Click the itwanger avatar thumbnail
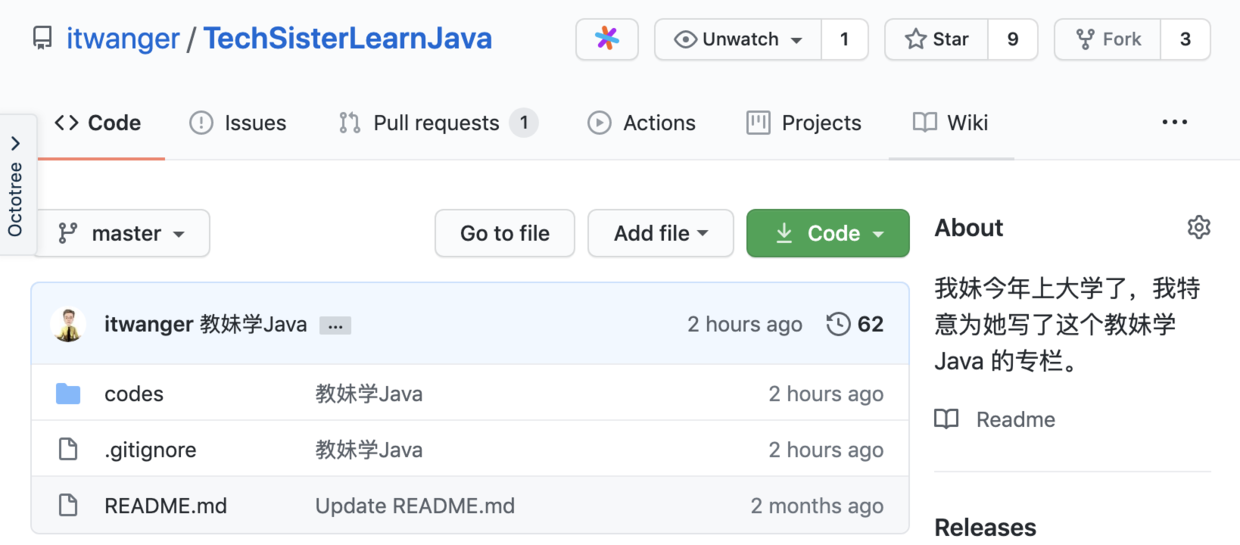Viewport: 1240px width, 545px height. click(69, 324)
